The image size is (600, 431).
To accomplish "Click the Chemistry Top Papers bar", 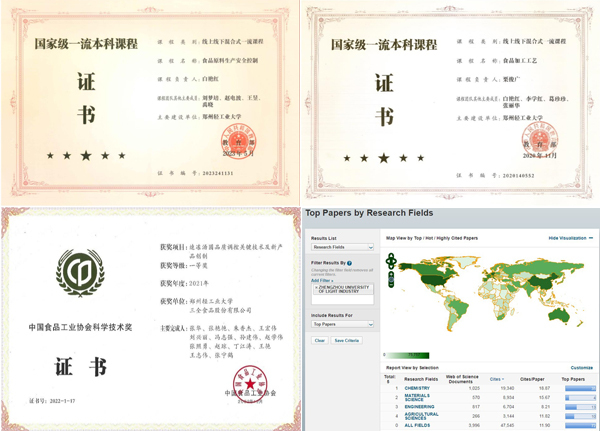I will (579, 389).
